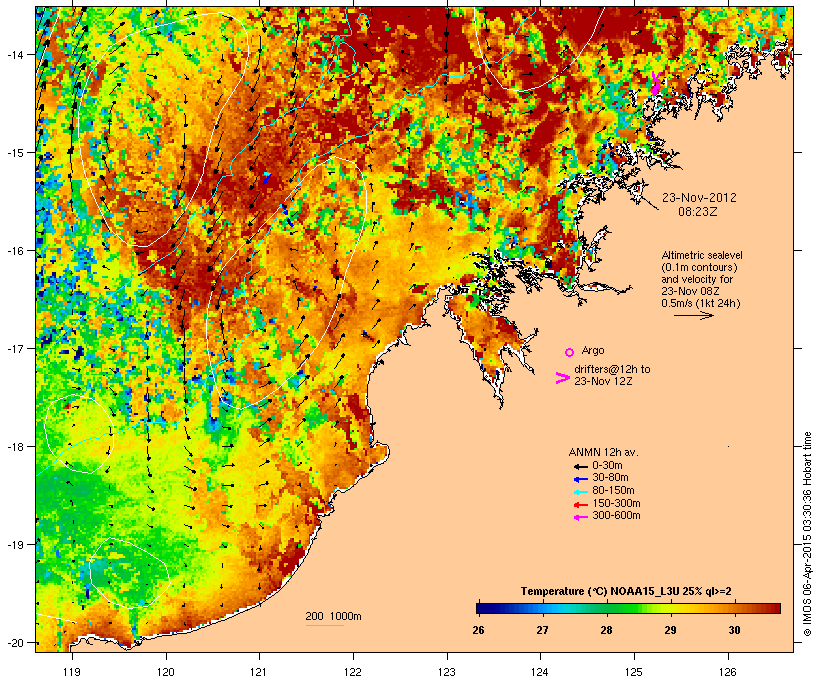This screenshot has width=820, height=680.
Task: Click the latitude label -16
Action: coord(15,251)
